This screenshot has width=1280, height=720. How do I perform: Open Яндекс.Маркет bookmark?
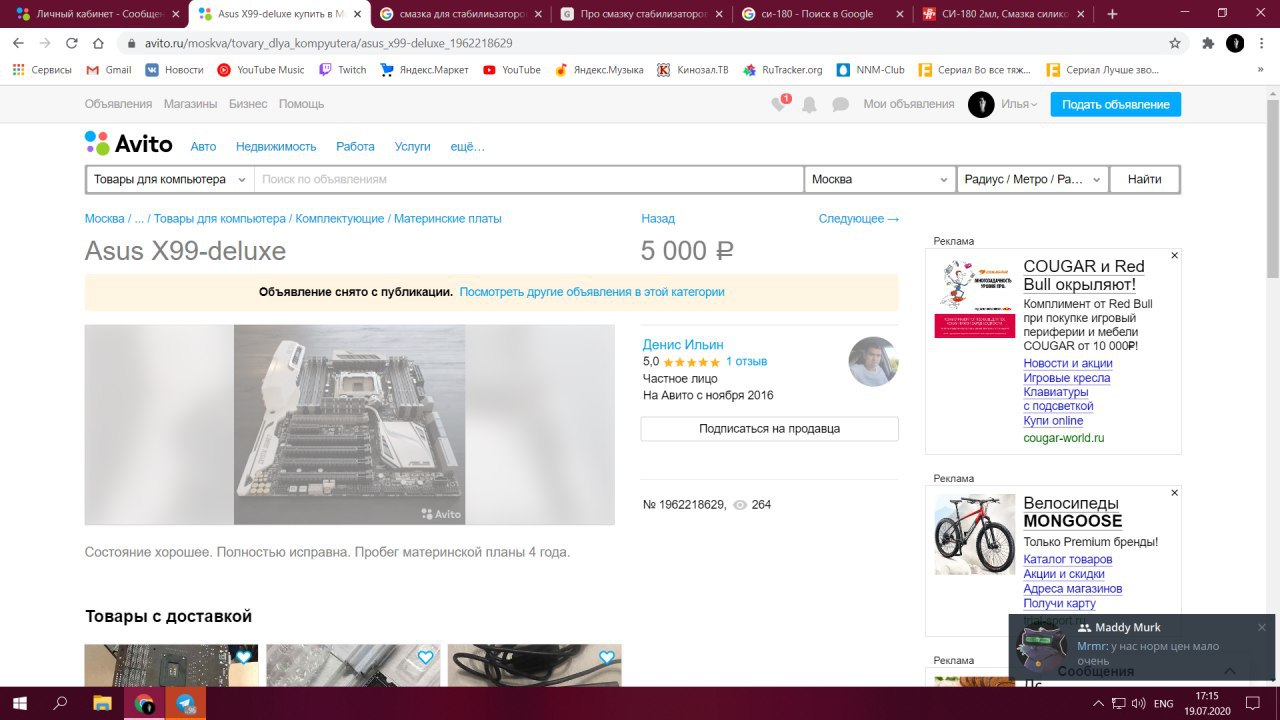424,70
